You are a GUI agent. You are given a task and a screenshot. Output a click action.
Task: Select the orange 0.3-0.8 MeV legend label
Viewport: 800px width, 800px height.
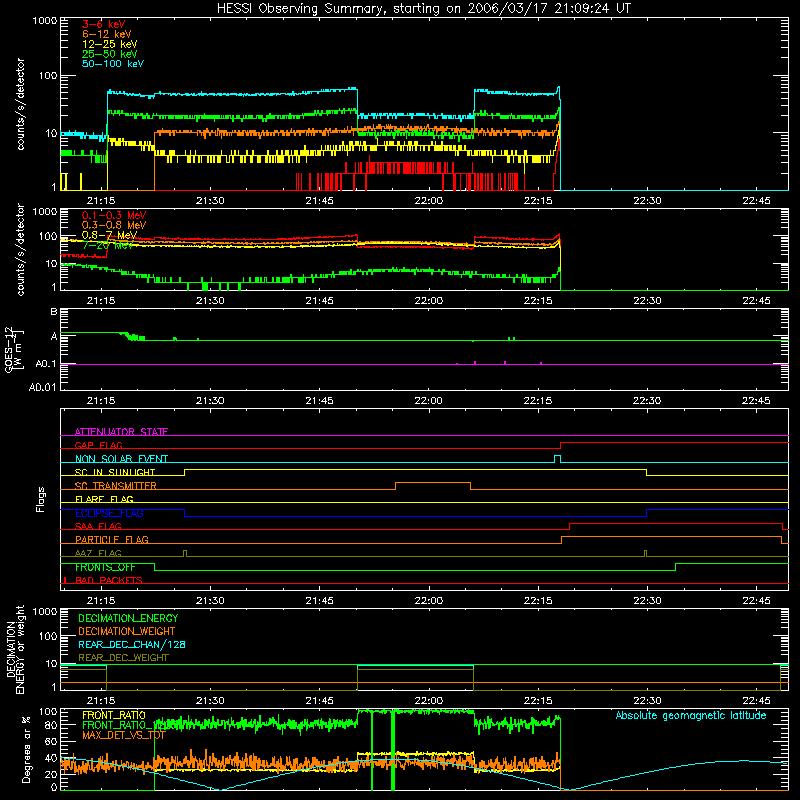coord(114,225)
